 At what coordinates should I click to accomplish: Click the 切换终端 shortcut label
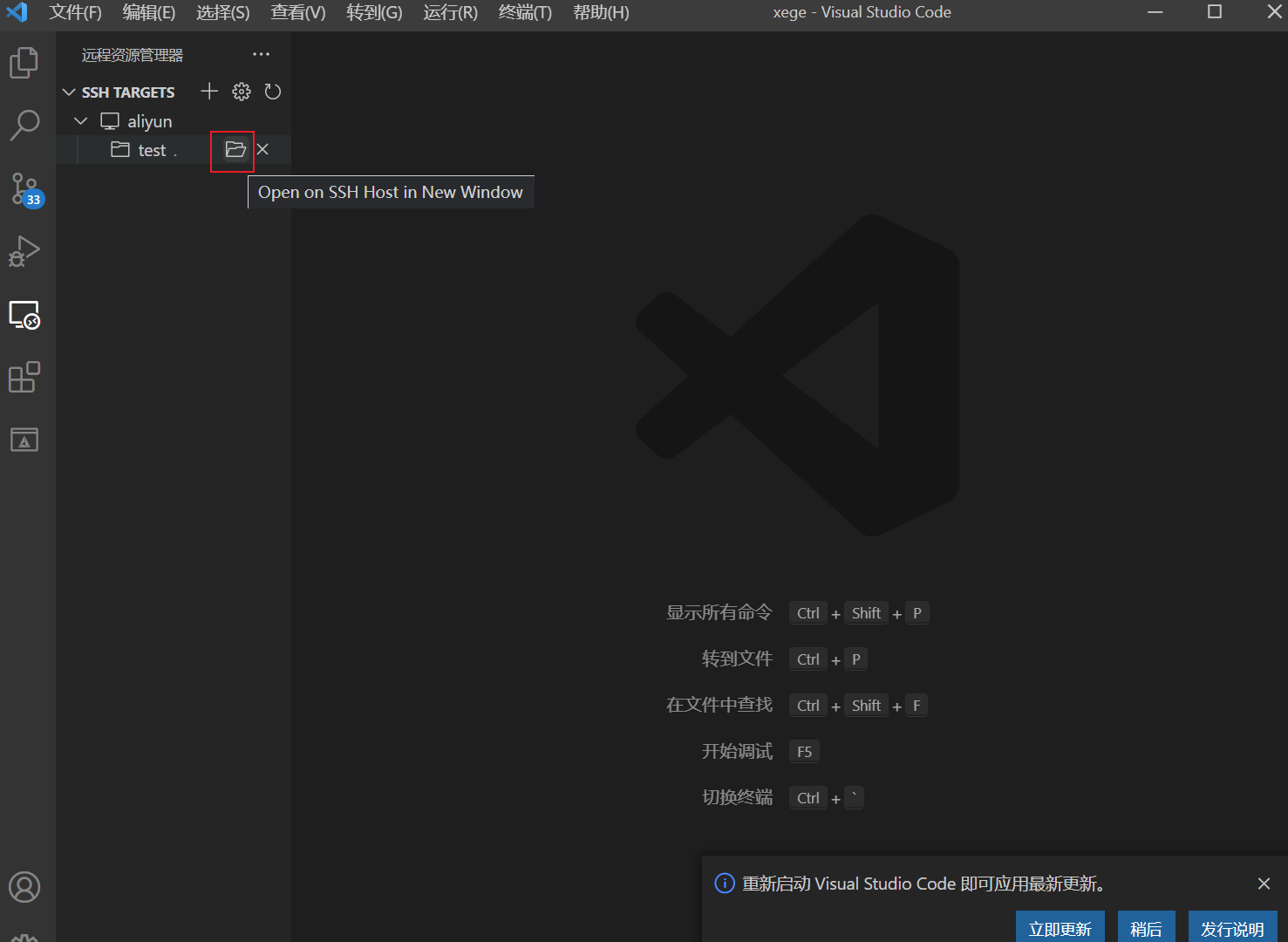(738, 797)
